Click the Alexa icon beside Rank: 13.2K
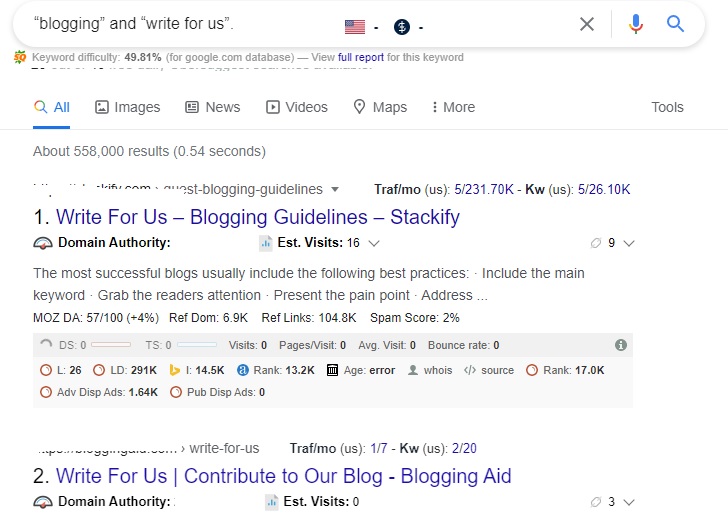728x522 pixels. pyautogui.click(x=242, y=370)
